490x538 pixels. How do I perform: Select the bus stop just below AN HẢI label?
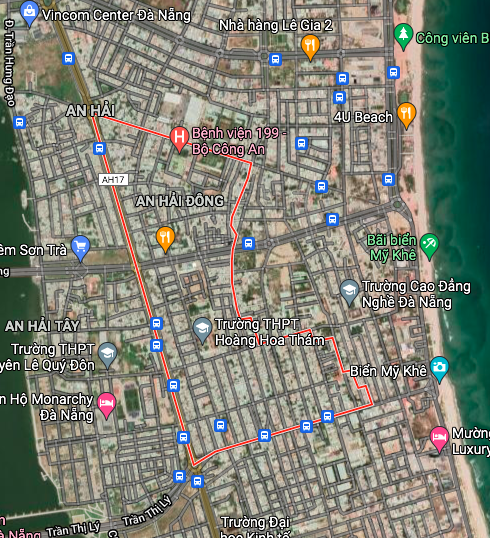pyautogui.click(x=100, y=149)
